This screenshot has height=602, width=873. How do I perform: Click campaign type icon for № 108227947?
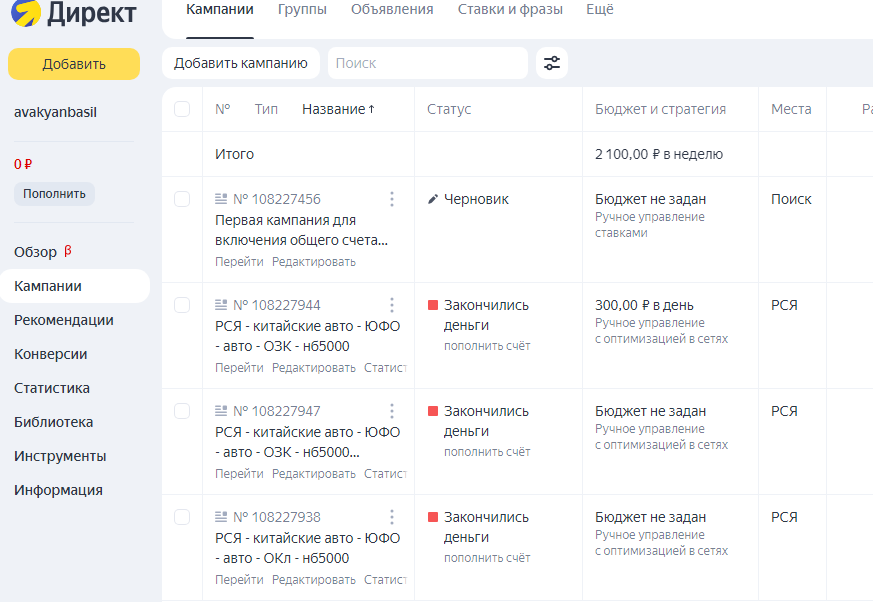[221, 410]
